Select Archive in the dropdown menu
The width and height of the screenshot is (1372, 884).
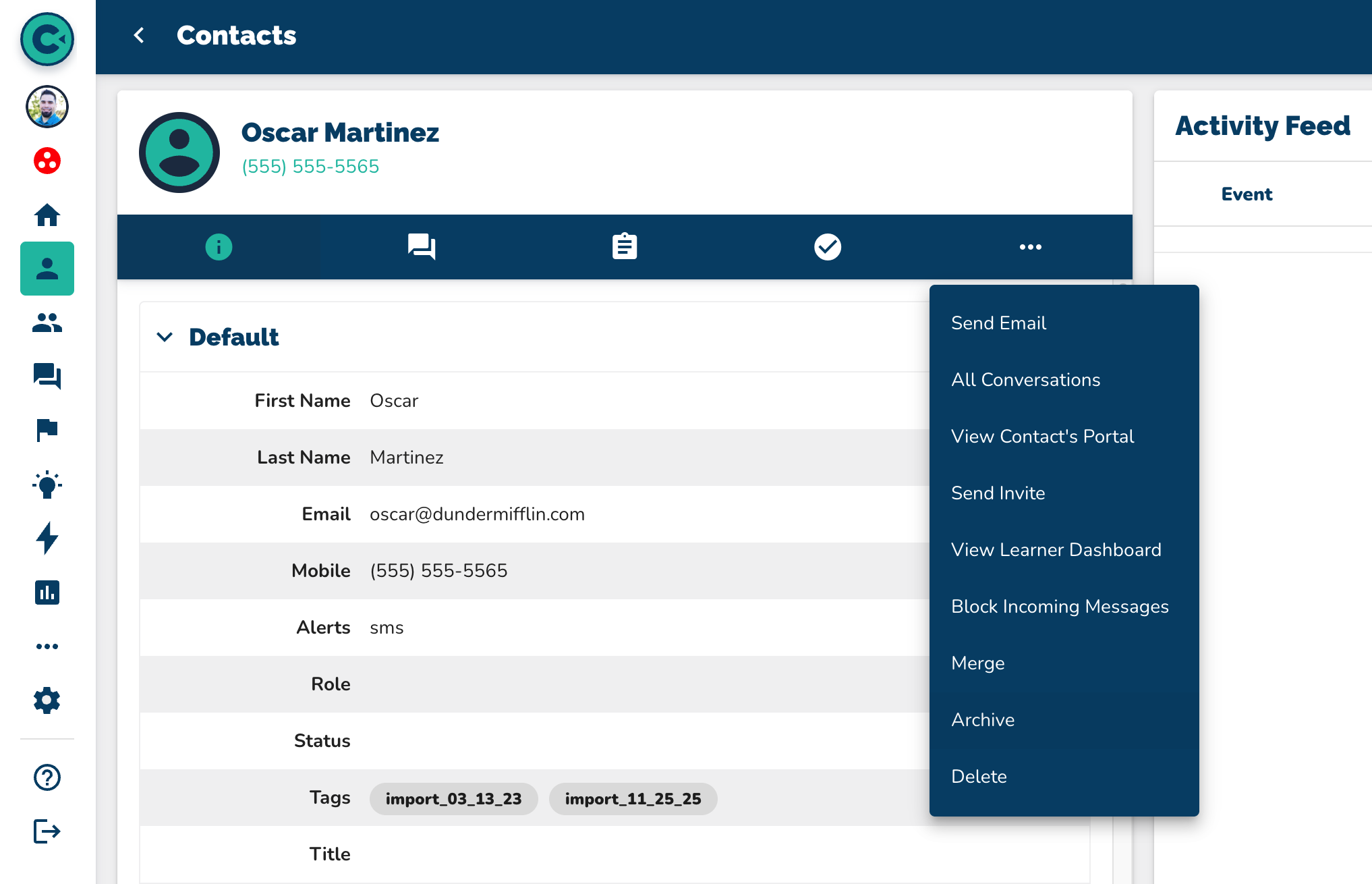coord(983,720)
